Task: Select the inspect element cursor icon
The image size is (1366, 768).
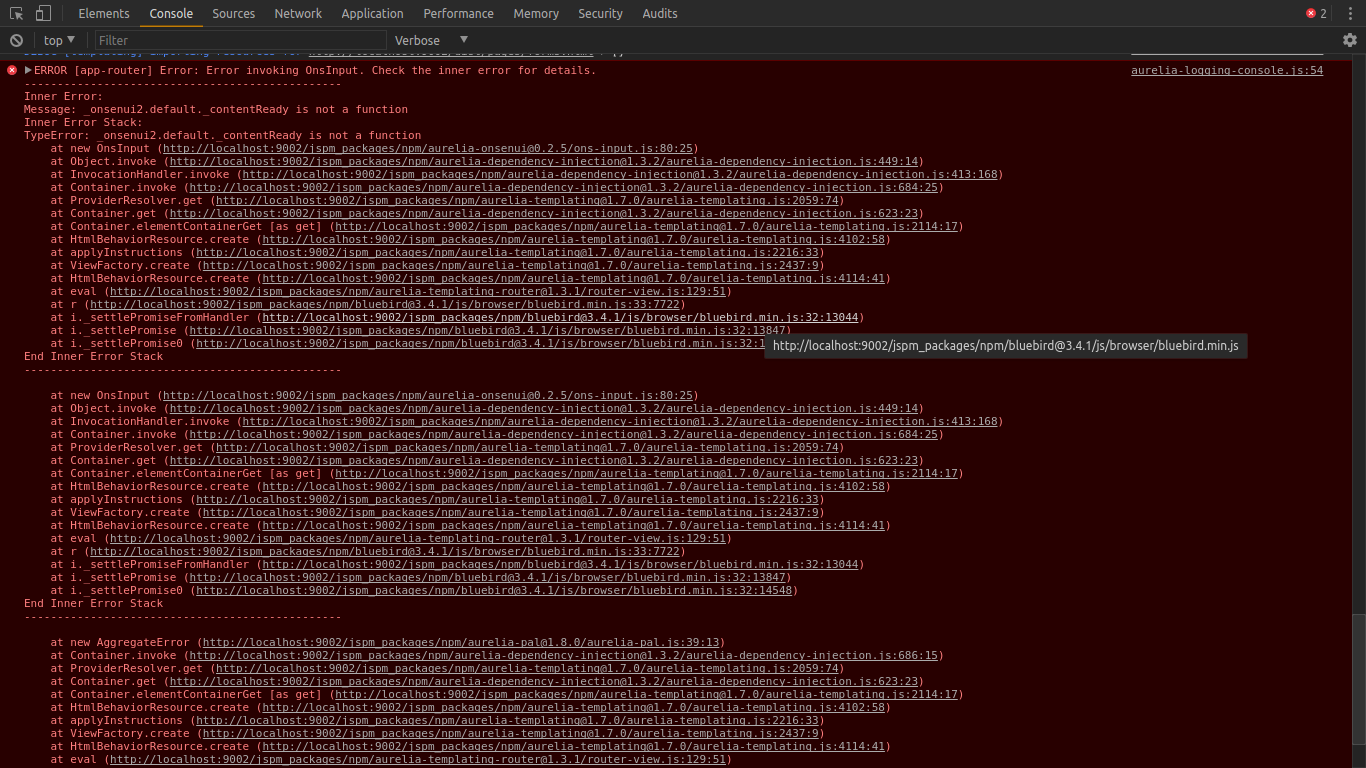Action: click(x=15, y=13)
